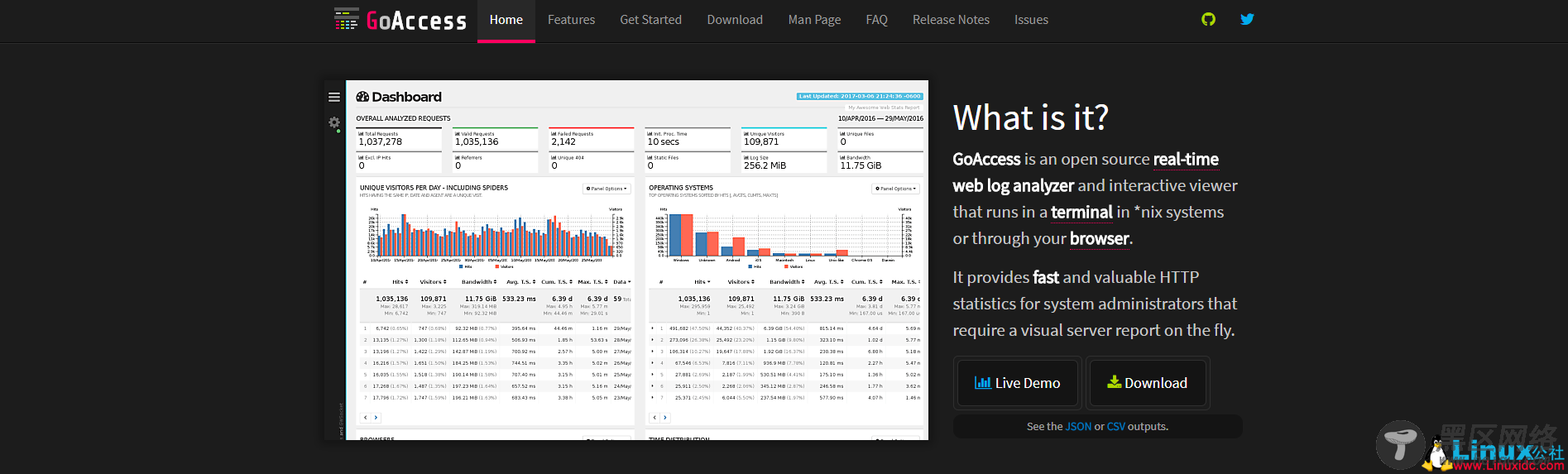Open the Get Started page
The height and width of the screenshot is (474, 1568).
650,20
